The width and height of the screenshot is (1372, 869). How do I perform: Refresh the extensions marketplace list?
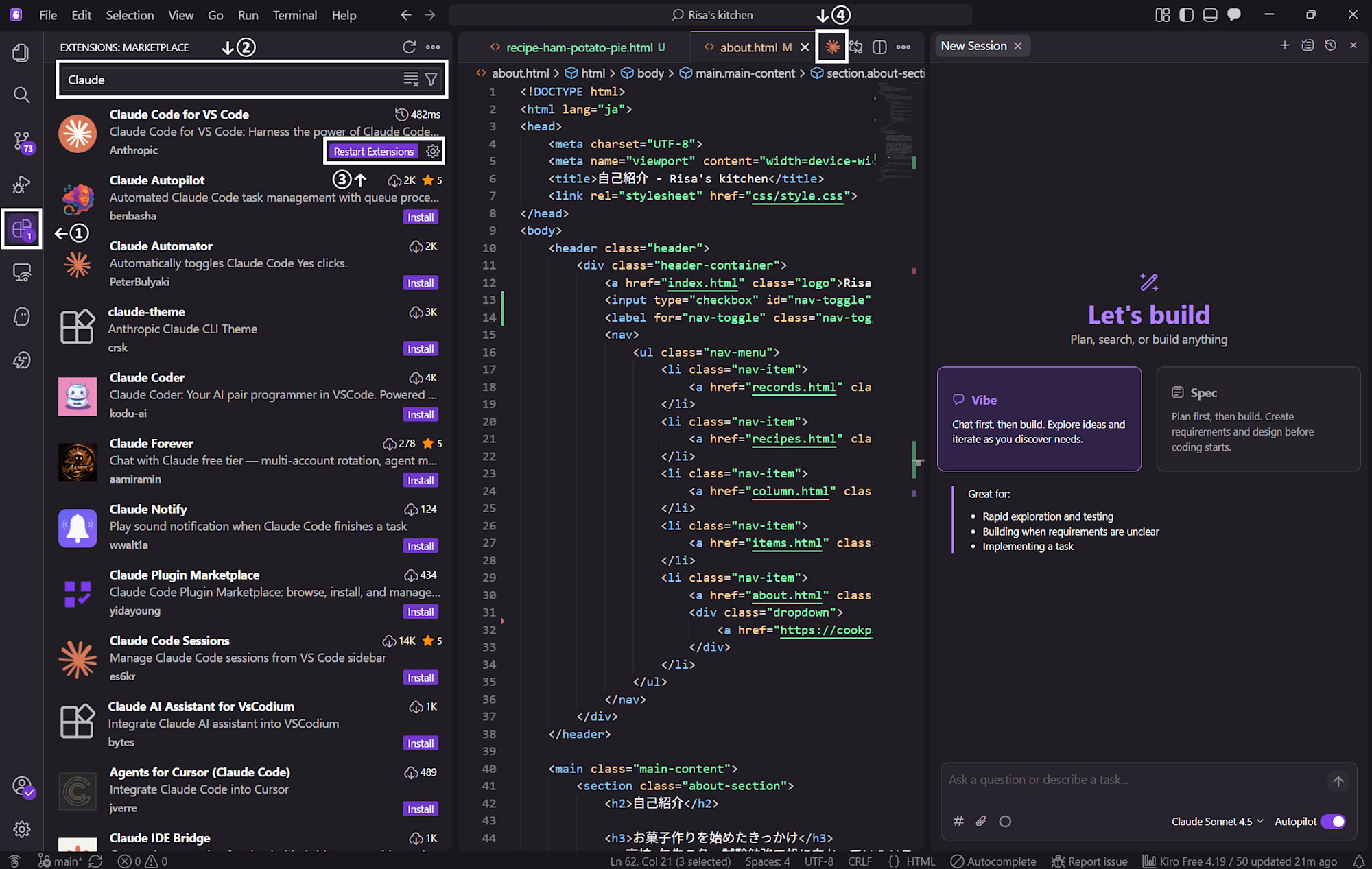click(409, 47)
